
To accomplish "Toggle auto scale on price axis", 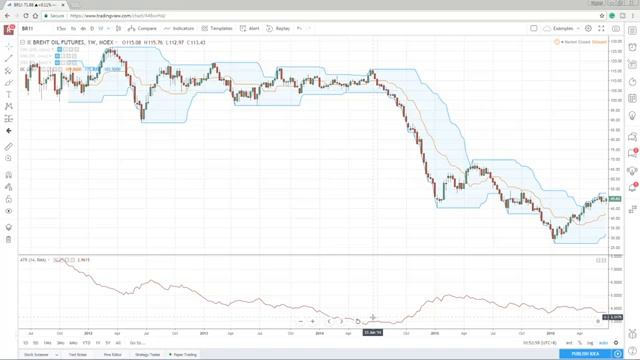I will (x=603, y=343).
